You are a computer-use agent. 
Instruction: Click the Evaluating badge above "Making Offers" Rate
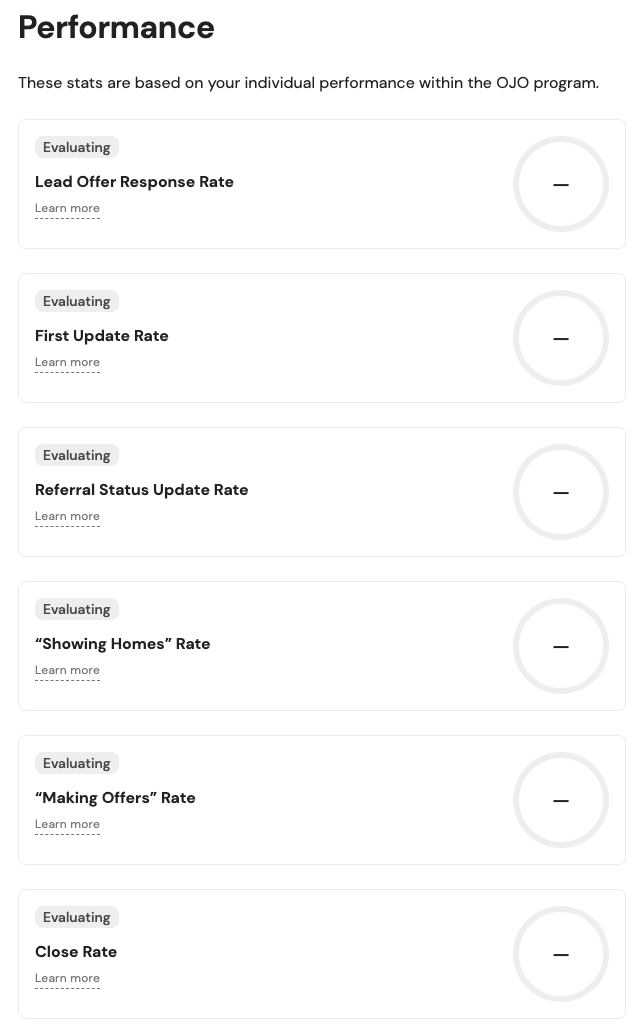click(77, 764)
